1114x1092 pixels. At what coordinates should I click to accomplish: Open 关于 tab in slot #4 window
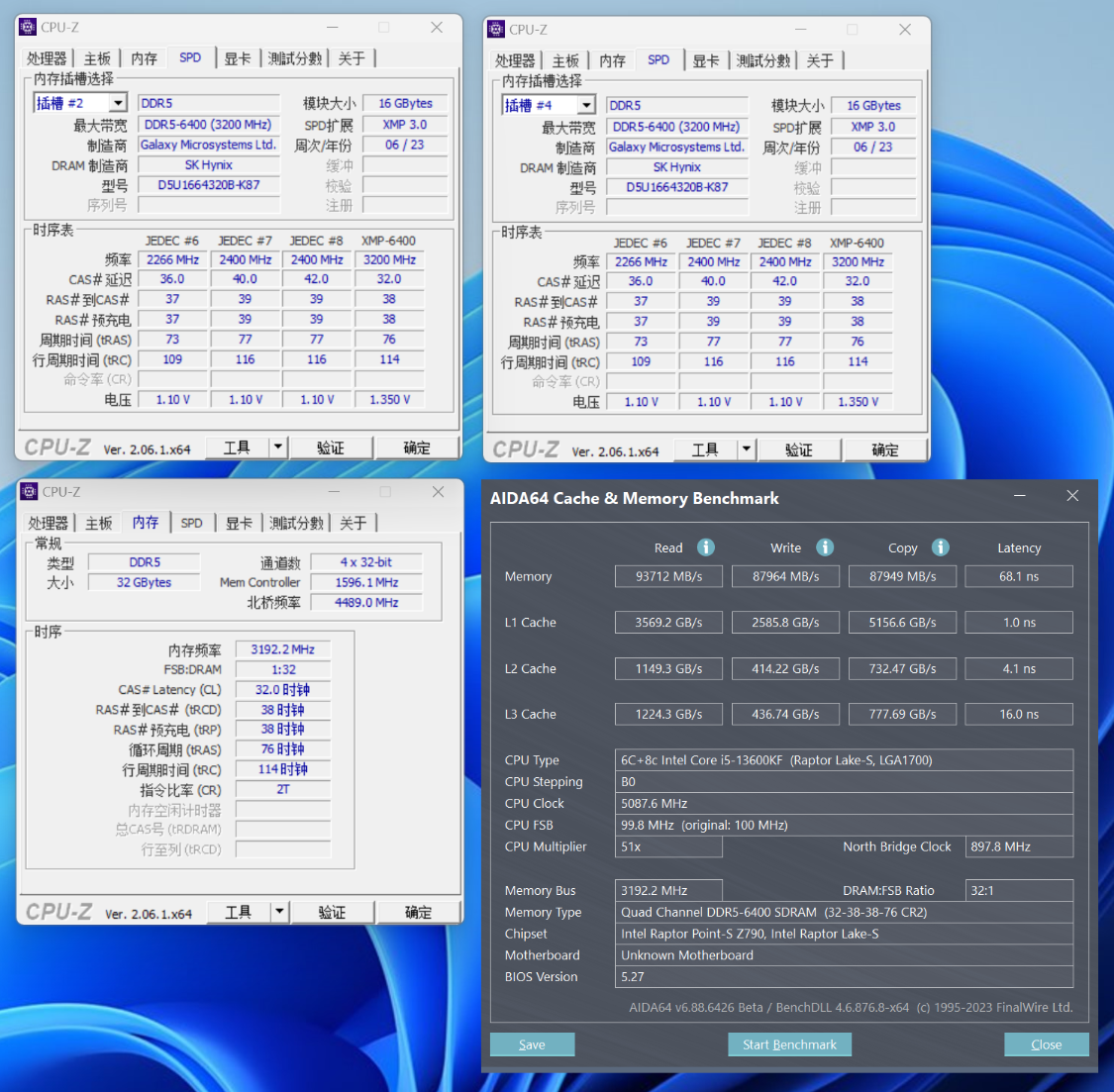pyautogui.click(x=820, y=60)
